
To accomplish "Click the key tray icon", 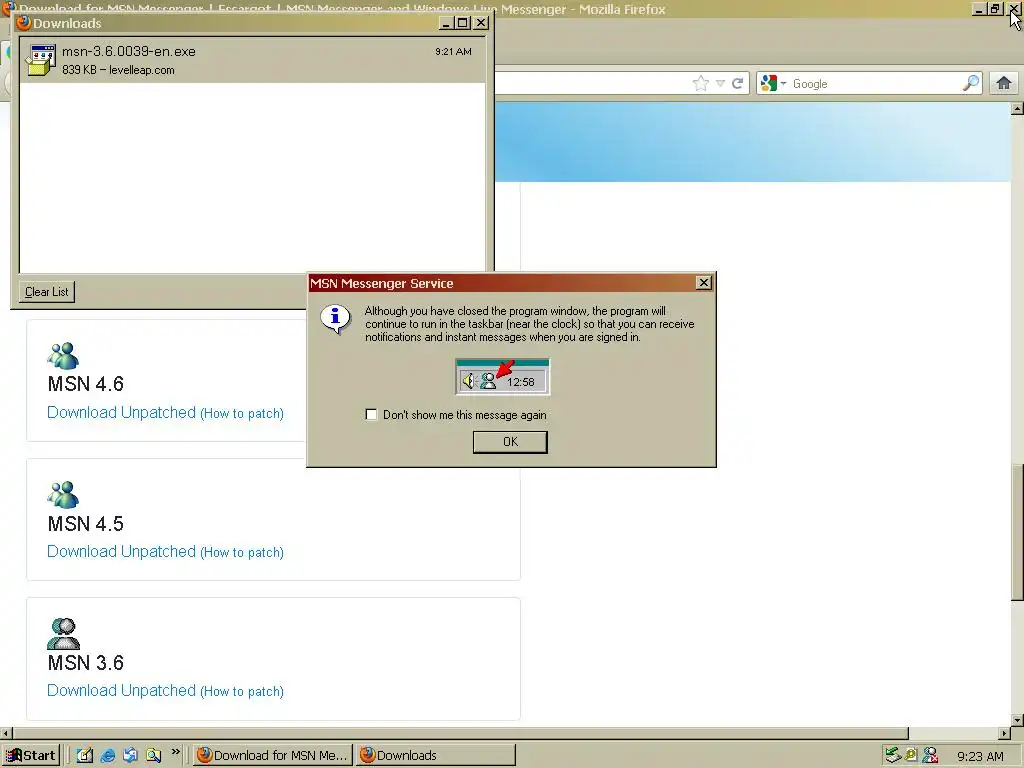I will tap(911, 756).
